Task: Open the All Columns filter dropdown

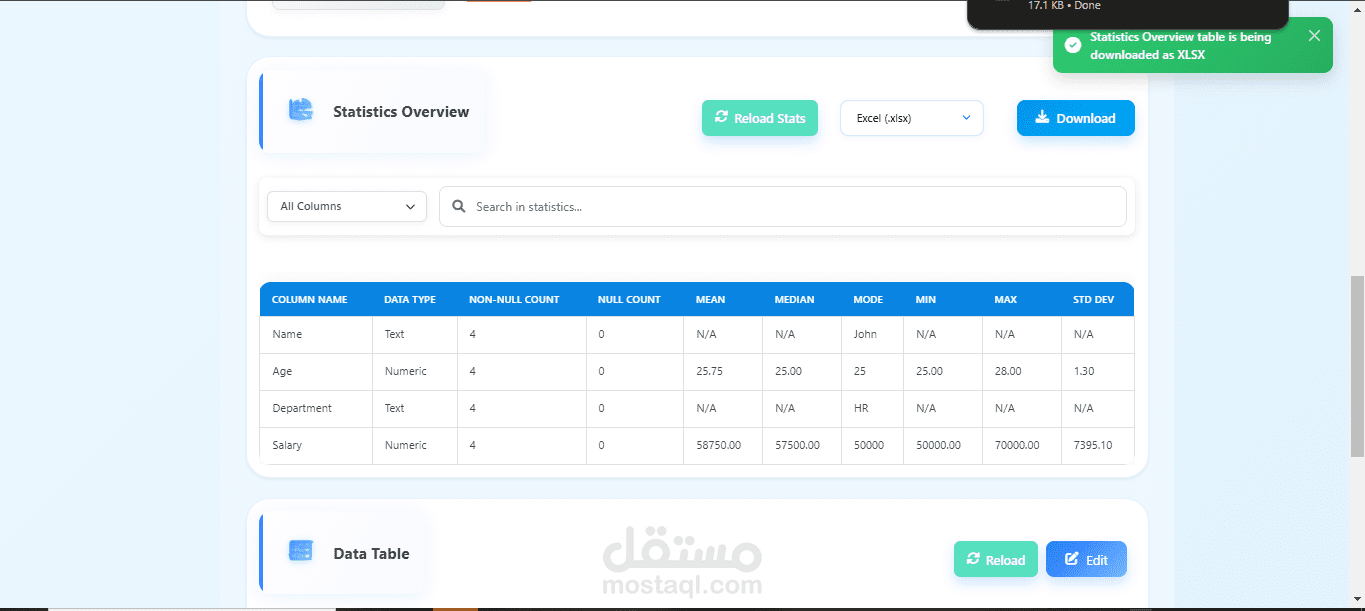Action: coord(347,206)
